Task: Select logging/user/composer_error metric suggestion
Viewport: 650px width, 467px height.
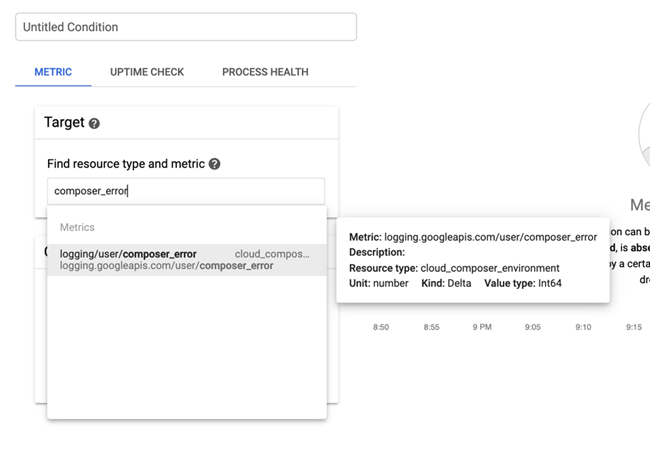Action: (x=128, y=254)
